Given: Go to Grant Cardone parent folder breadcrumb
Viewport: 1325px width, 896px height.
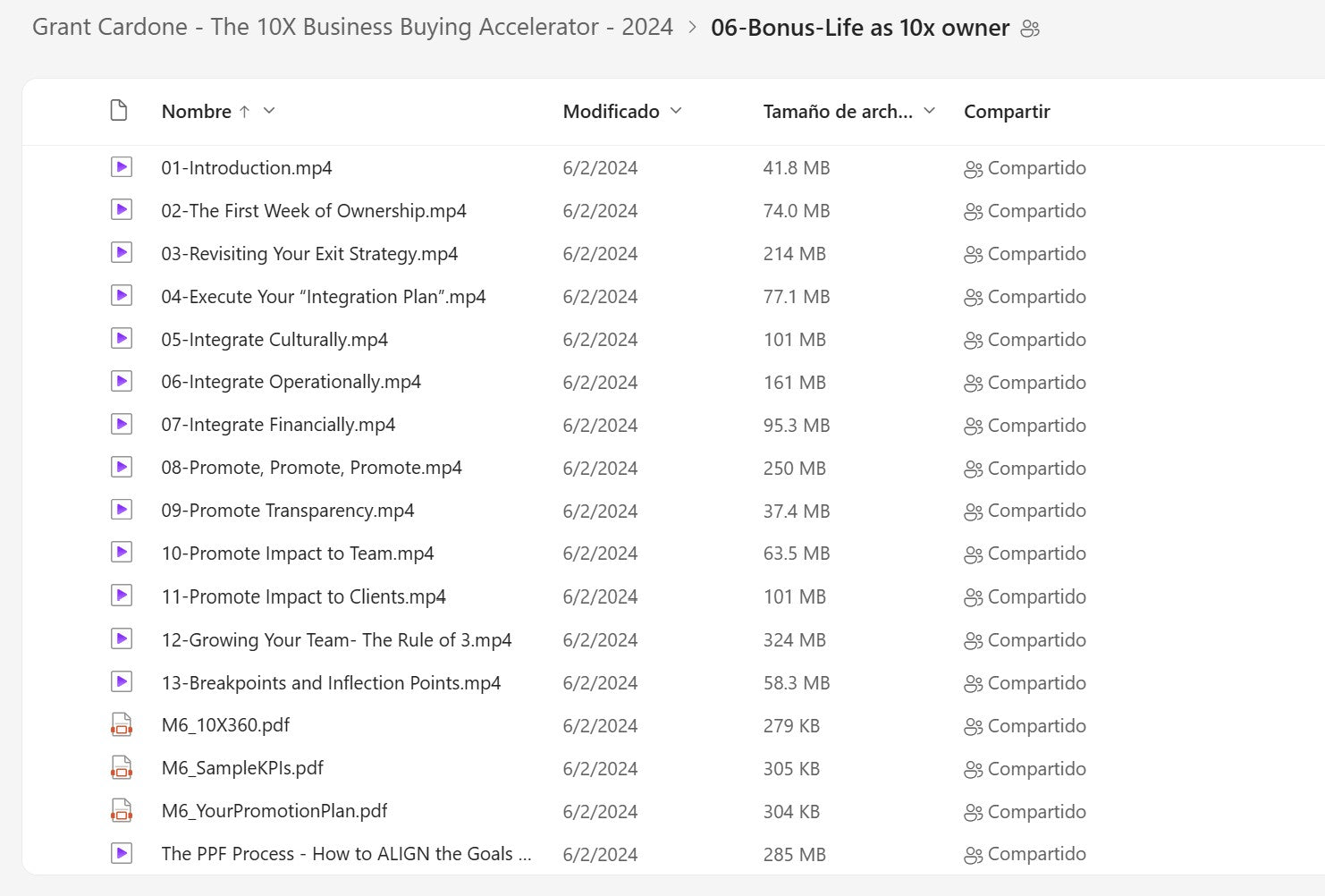Looking at the screenshot, I should [352, 27].
